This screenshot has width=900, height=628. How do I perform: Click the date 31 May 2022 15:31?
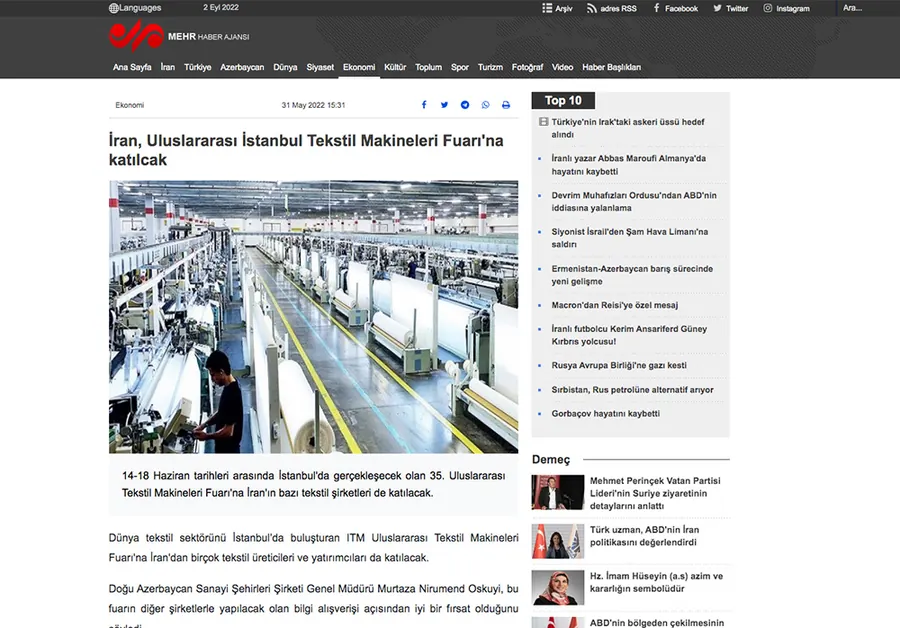(x=313, y=105)
